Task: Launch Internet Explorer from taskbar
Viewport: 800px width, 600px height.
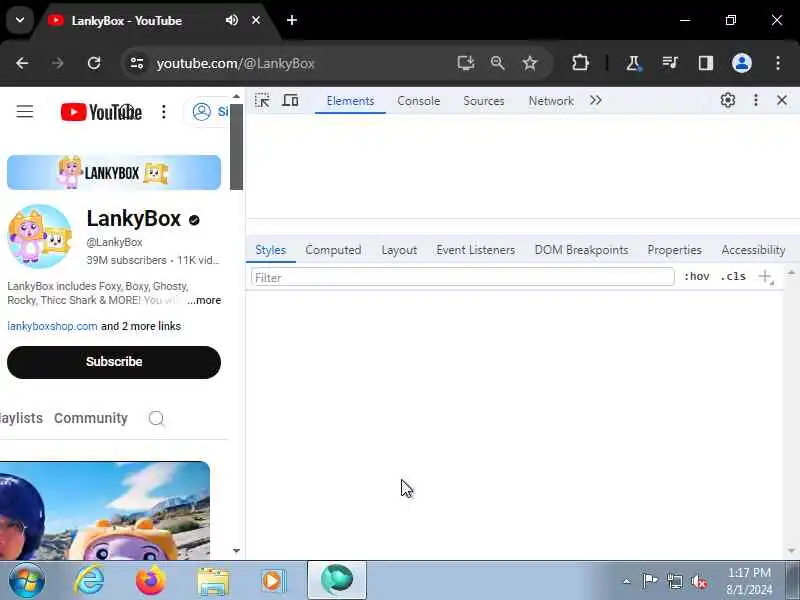Action: pos(89,580)
